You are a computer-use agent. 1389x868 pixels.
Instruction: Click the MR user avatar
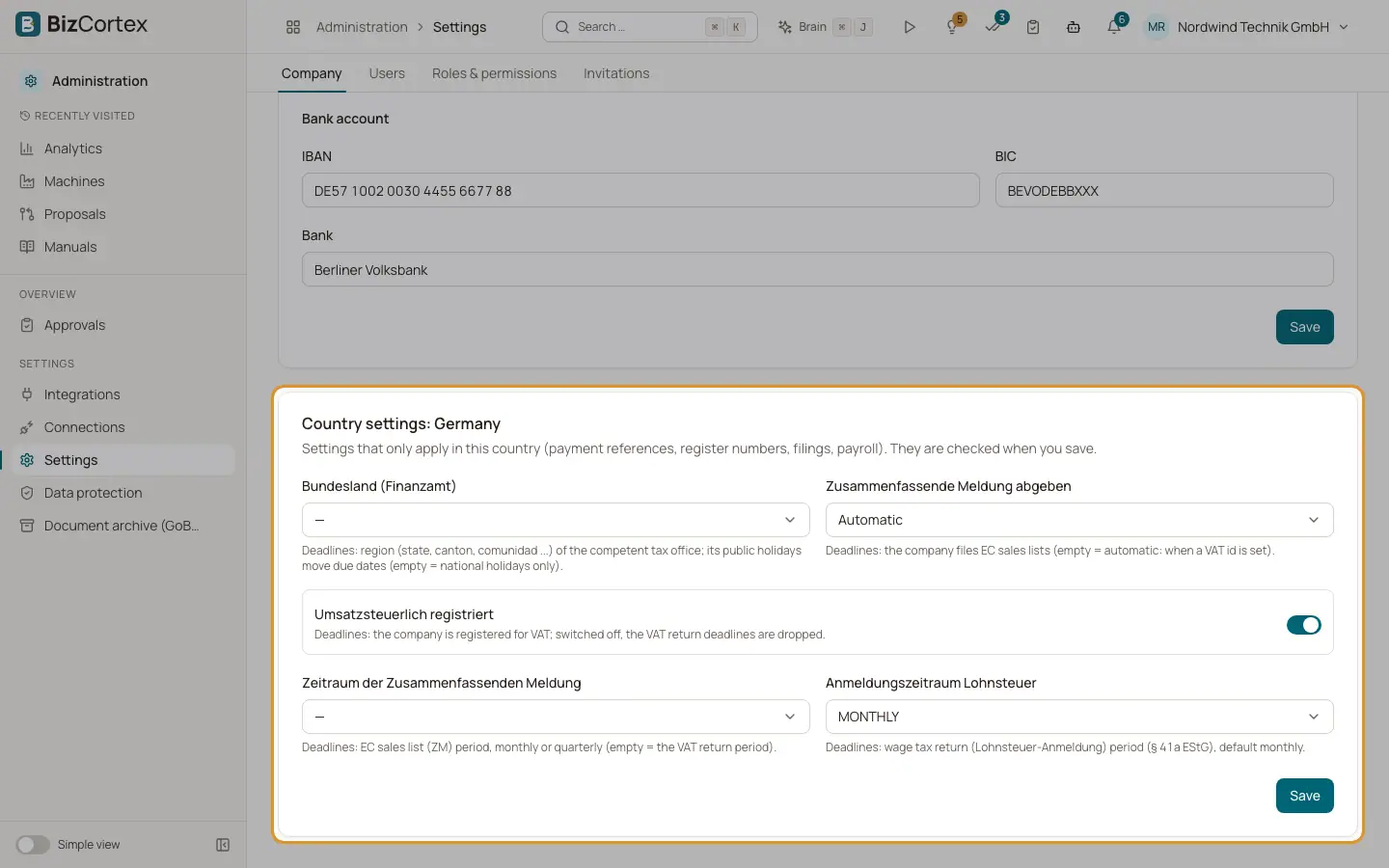tap(1156, 27)
